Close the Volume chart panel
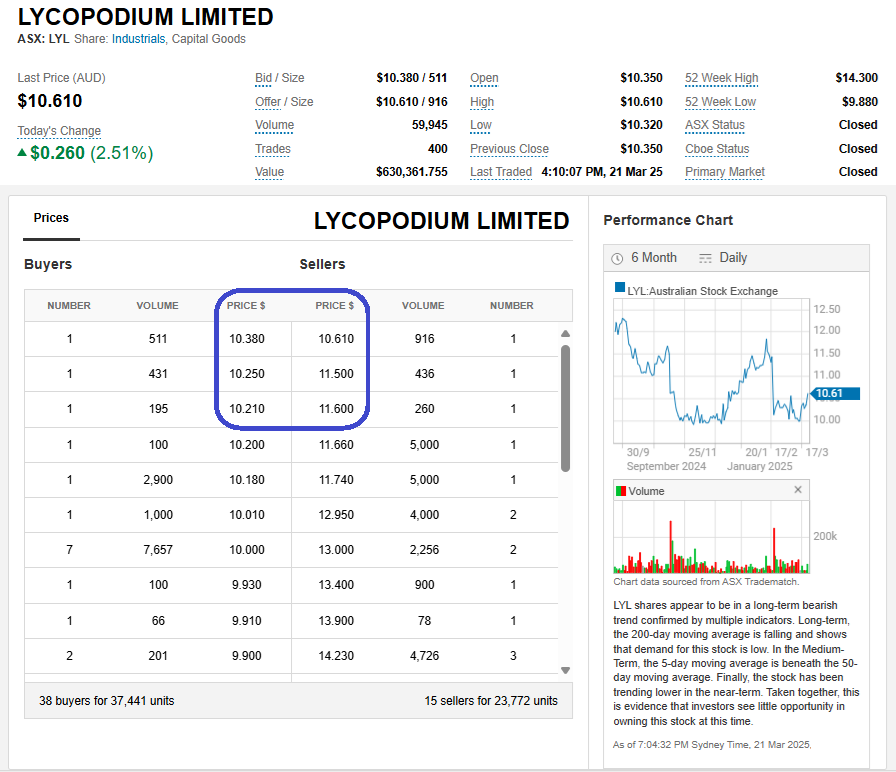Screen dimensions: 896x772 click(798, 490)
